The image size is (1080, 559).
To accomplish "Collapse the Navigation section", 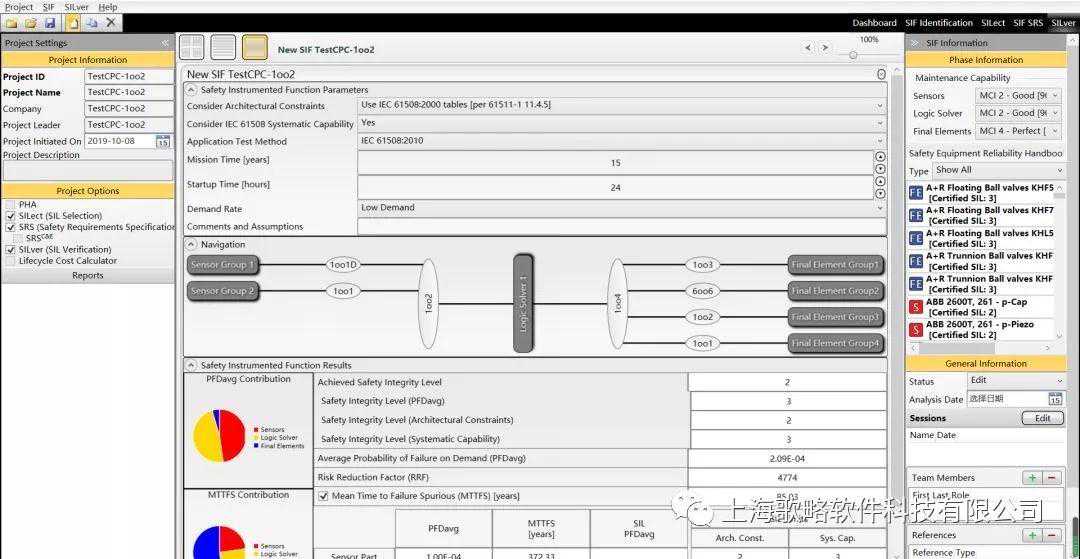I will tap(191, 245).
